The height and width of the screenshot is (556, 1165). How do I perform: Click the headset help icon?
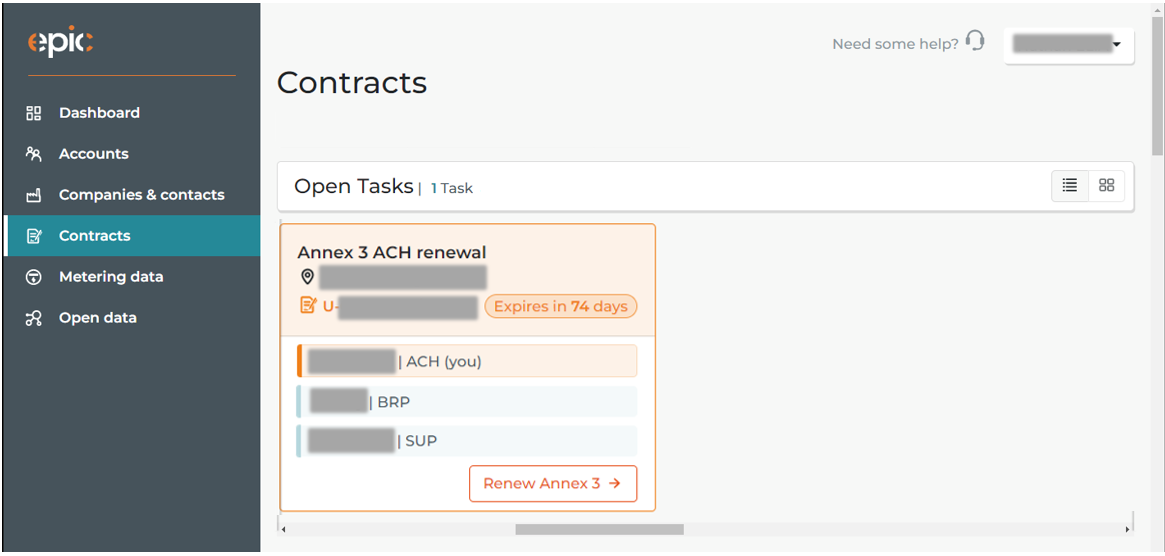tap(975, 42)
